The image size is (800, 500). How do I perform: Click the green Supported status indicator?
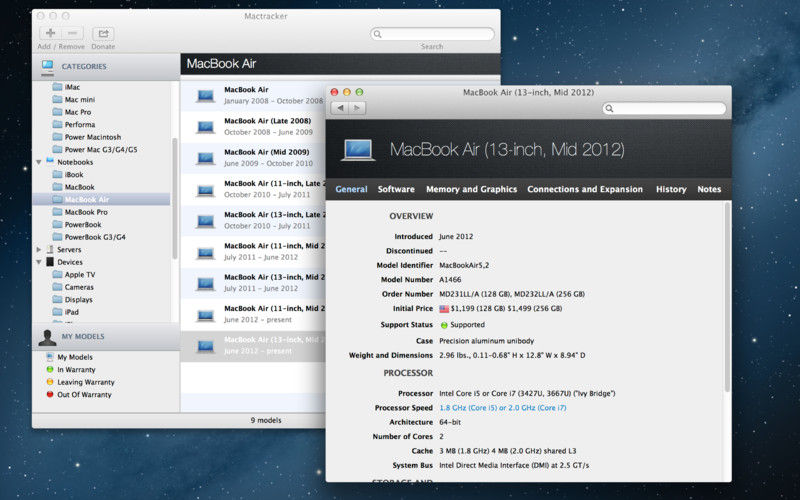coord(444,325)
